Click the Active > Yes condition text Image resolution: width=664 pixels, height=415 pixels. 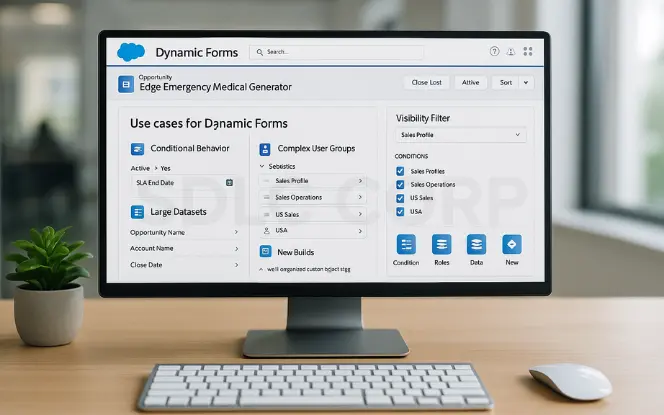coord(150,168)
